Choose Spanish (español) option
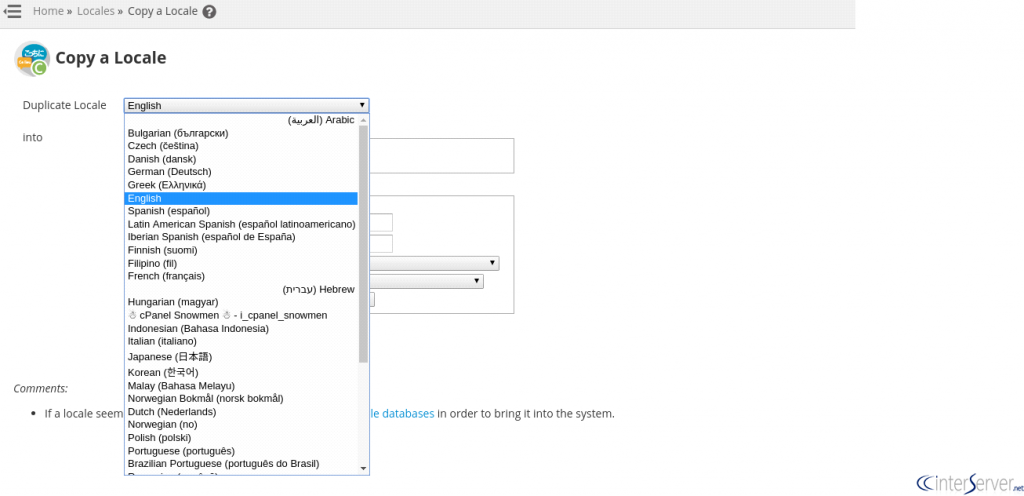1024x496 pixels. tap(241, 211)
